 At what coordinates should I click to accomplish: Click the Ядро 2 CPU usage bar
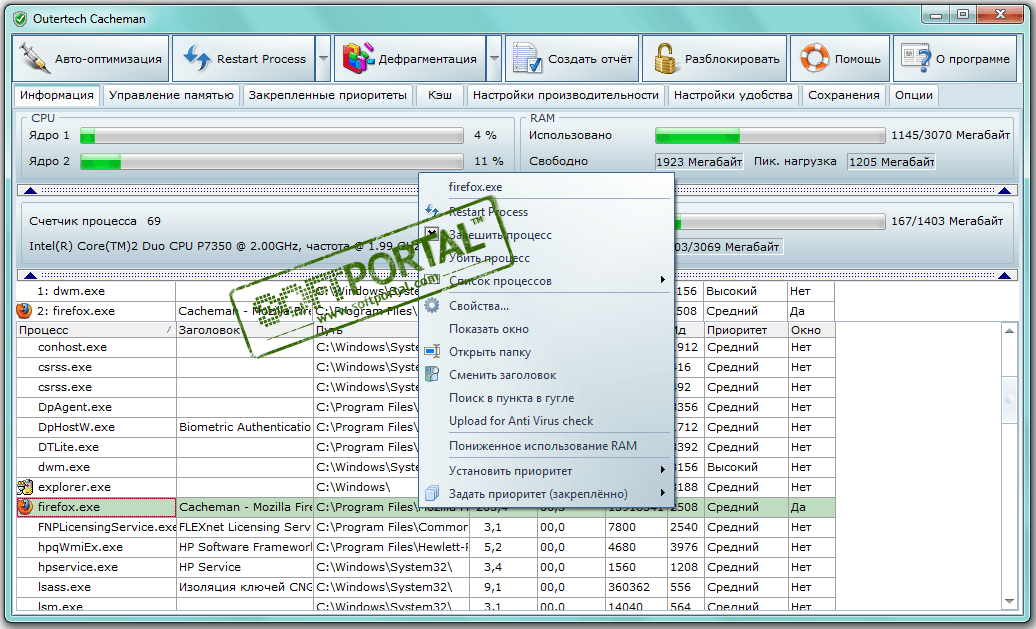point(272,161)
